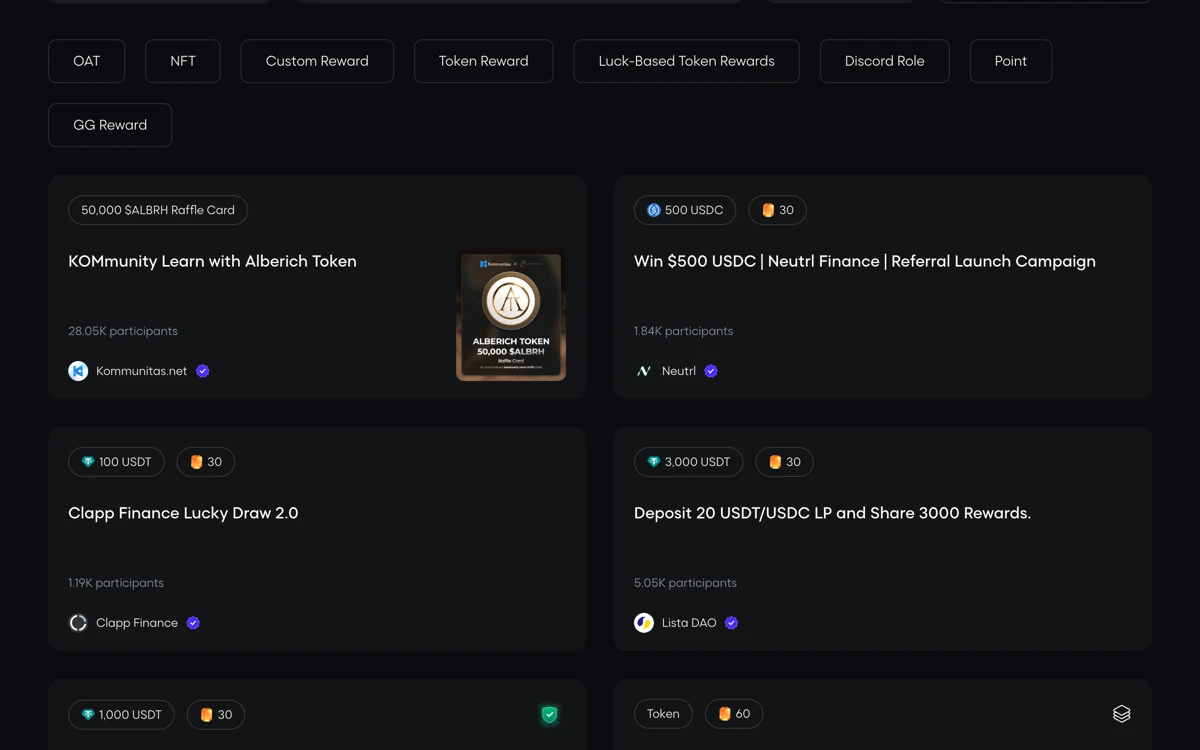This screenshot has height=750, width=1200.
Task: Click the 500 USDC reward badge
Action: (x=685, y=210)
